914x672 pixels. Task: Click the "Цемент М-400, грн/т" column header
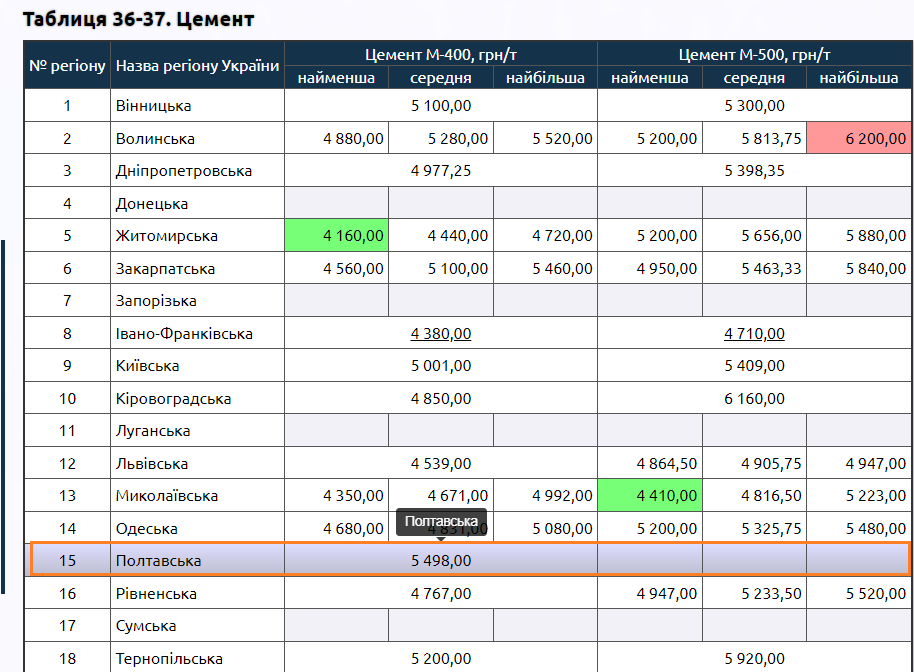tap(441, 55)
